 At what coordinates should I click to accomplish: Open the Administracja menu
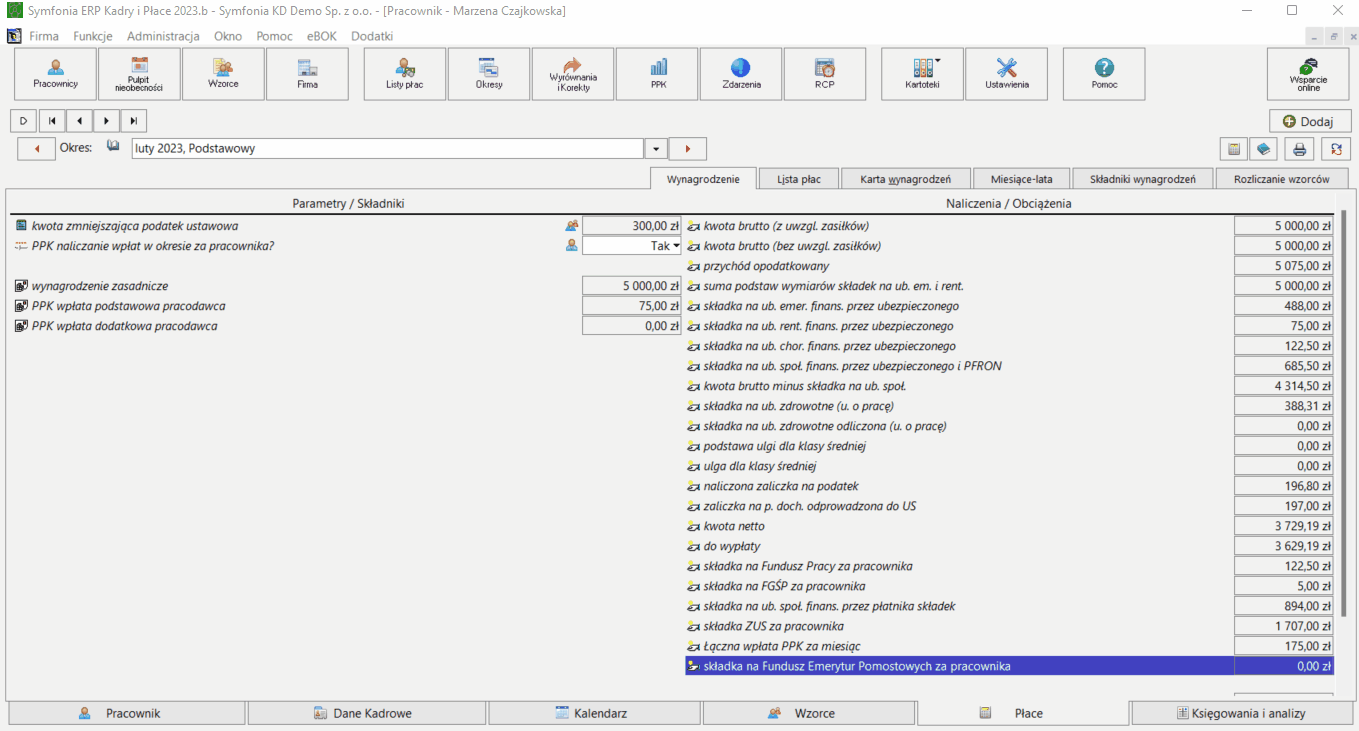coord(163,36)
